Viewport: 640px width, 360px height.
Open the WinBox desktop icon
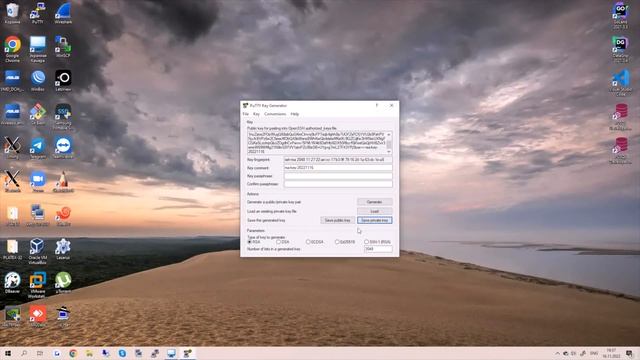click(38, 80)
